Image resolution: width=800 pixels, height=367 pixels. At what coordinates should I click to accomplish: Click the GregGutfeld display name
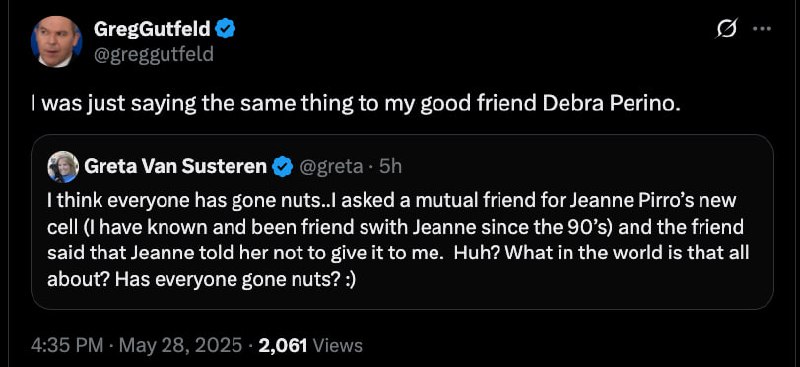coord(153,30)
